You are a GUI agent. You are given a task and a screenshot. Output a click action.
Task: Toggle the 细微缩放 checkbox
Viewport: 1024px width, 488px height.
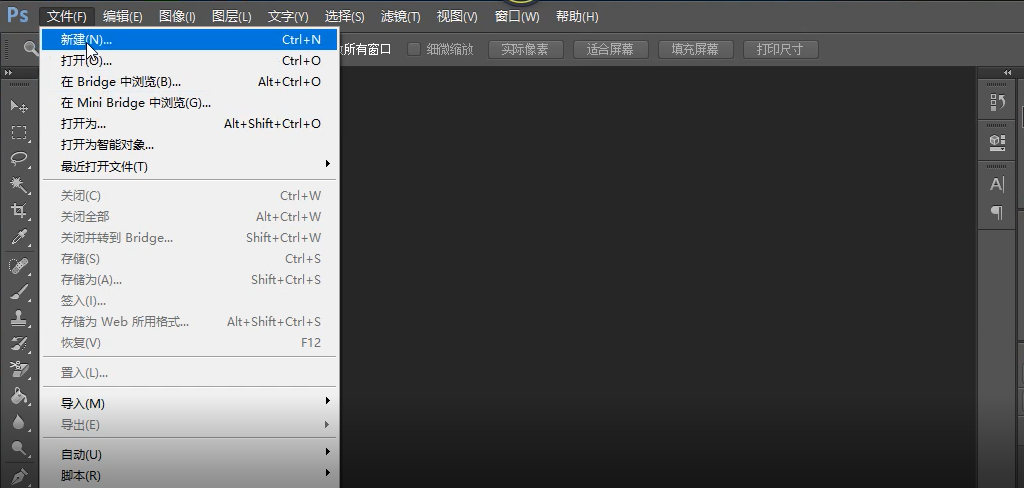pyautogui.click(x=414, y=49)
